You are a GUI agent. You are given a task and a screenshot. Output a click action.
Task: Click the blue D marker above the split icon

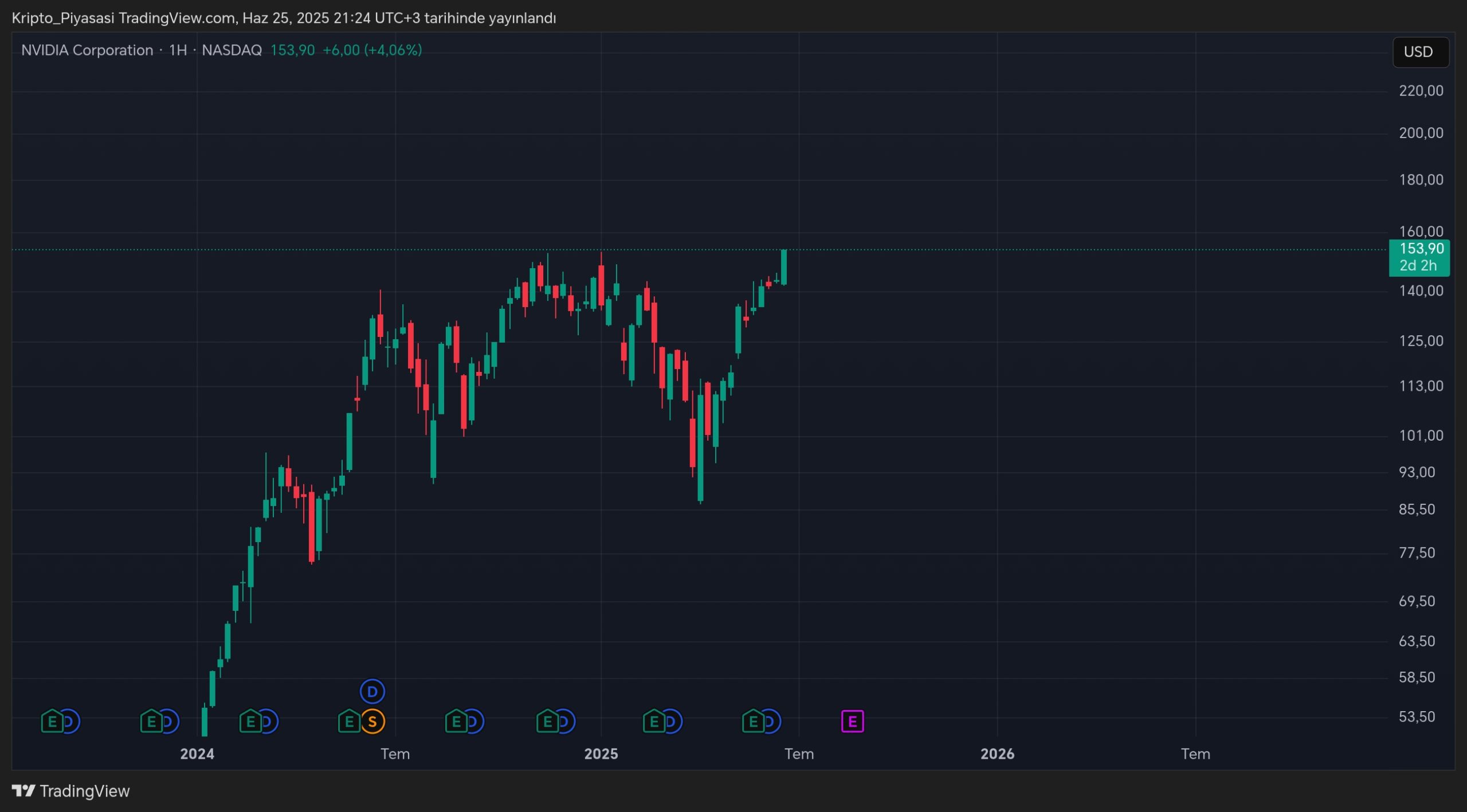(372, 692)
